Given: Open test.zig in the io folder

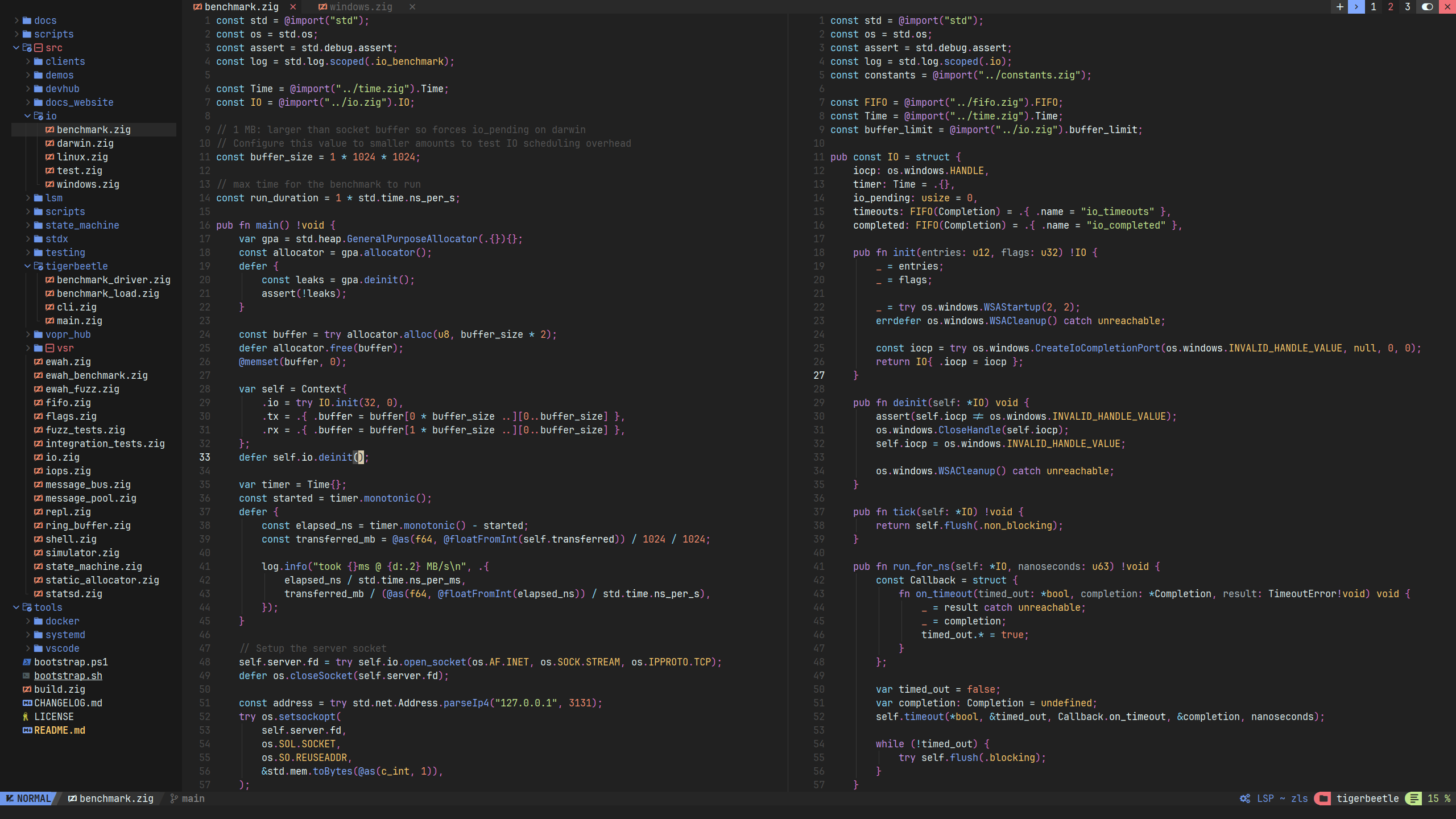Looking at the screenshot, I should click(x=79, y=171).
